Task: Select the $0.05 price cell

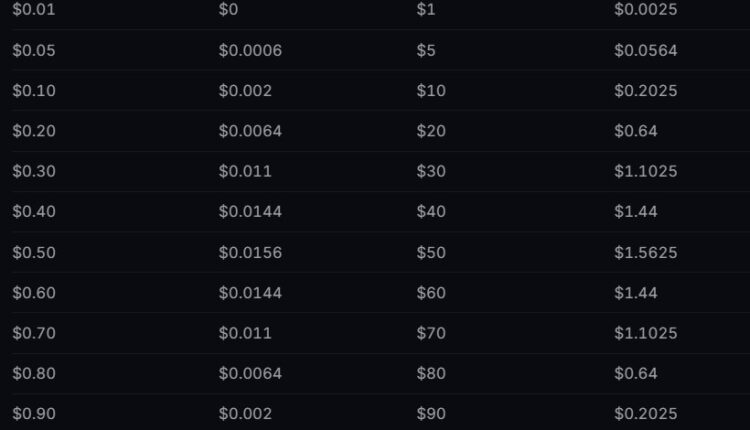Action: coord(34,51)
